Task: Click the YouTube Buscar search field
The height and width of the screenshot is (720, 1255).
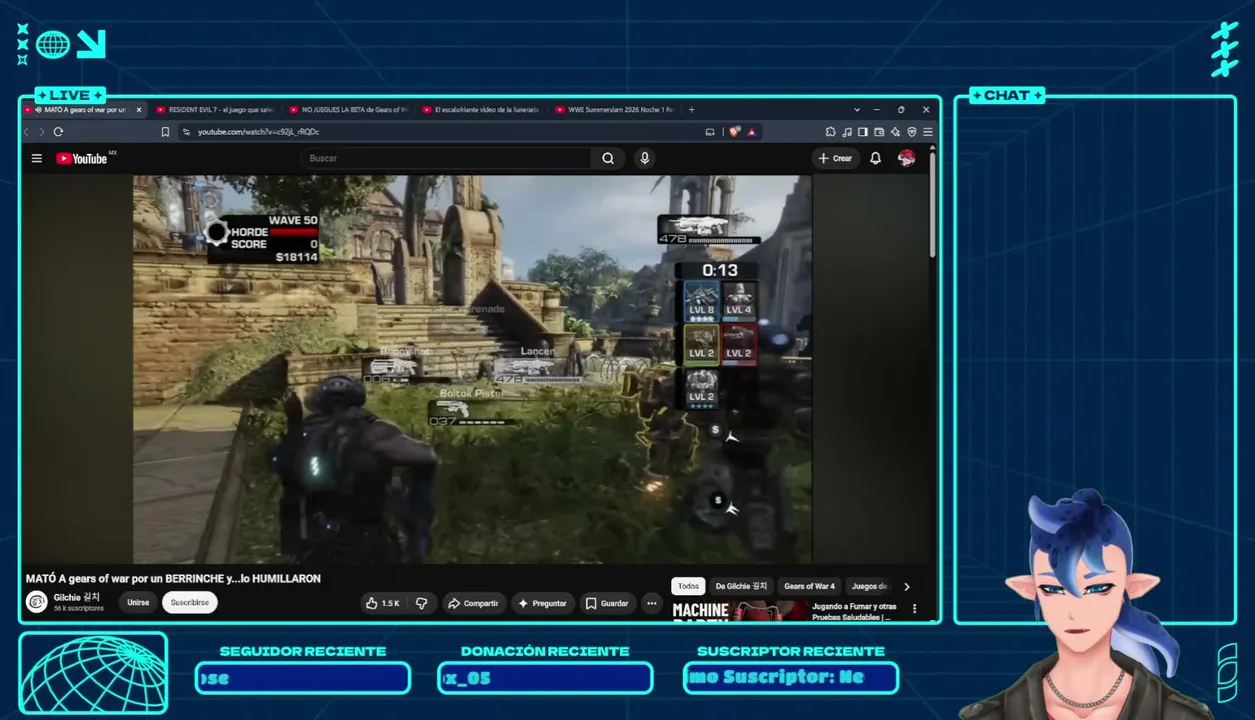Action: tap(446, 158)
